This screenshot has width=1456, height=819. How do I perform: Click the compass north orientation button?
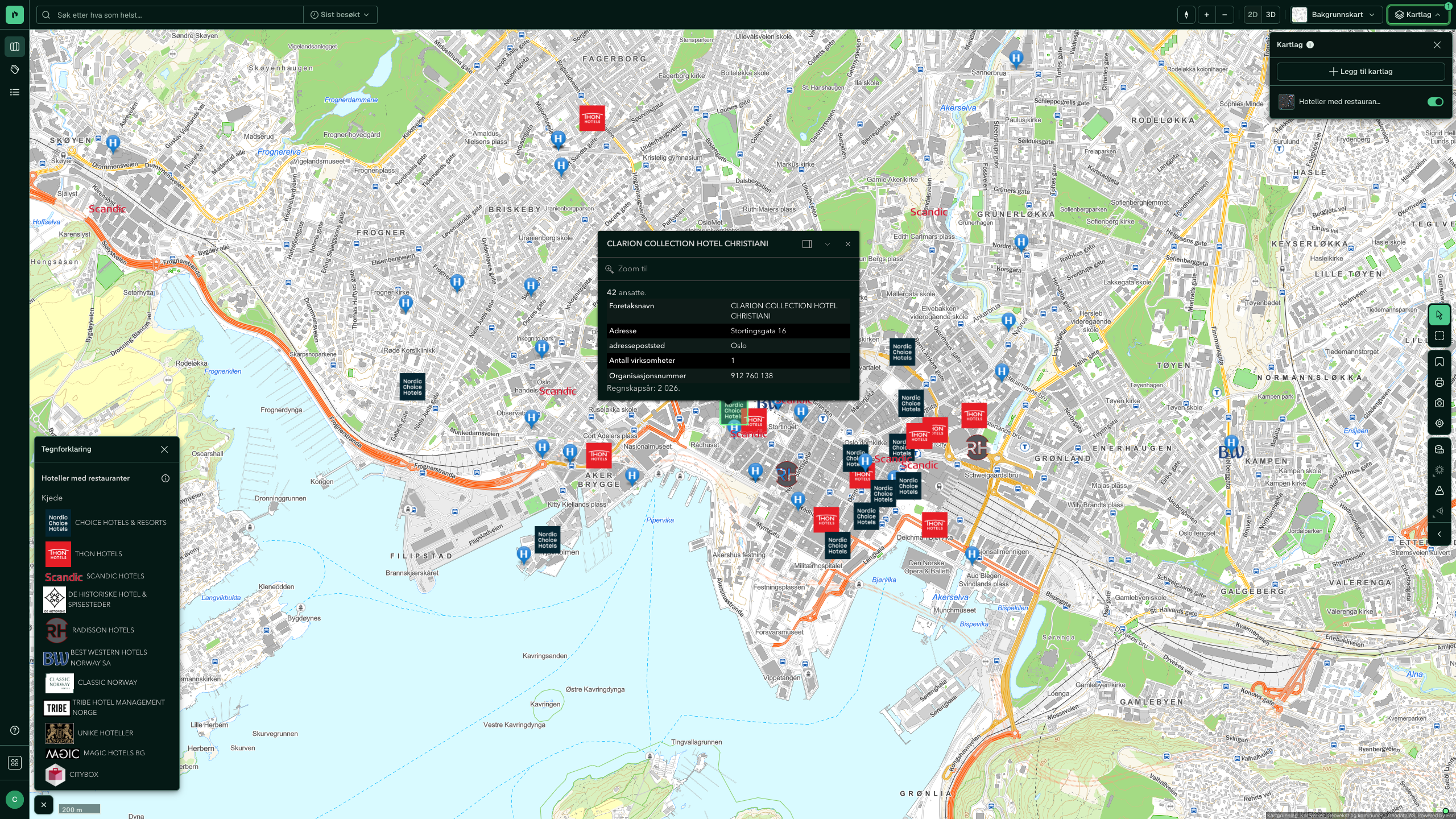pyautogui.click(x=1186, y=15)
